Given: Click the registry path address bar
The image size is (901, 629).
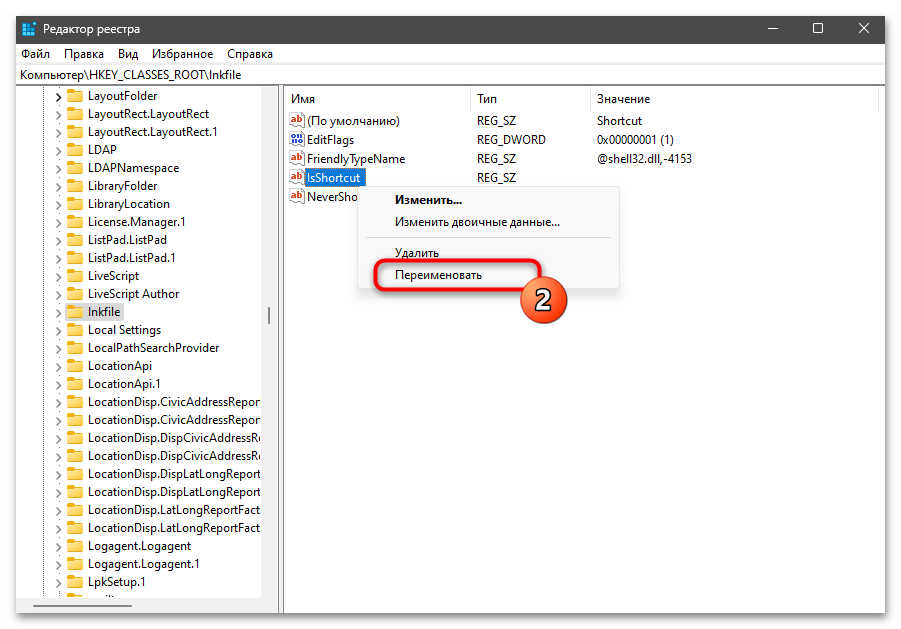Looking at the screenshot, I should click(x=450, y=75).
